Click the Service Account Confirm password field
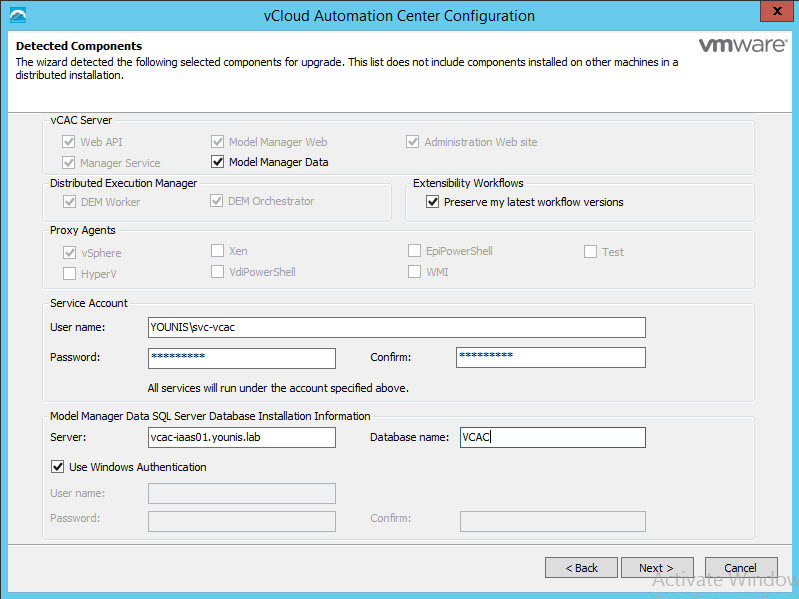This screenshot has height=599, width=799. [x=550, y=357]
